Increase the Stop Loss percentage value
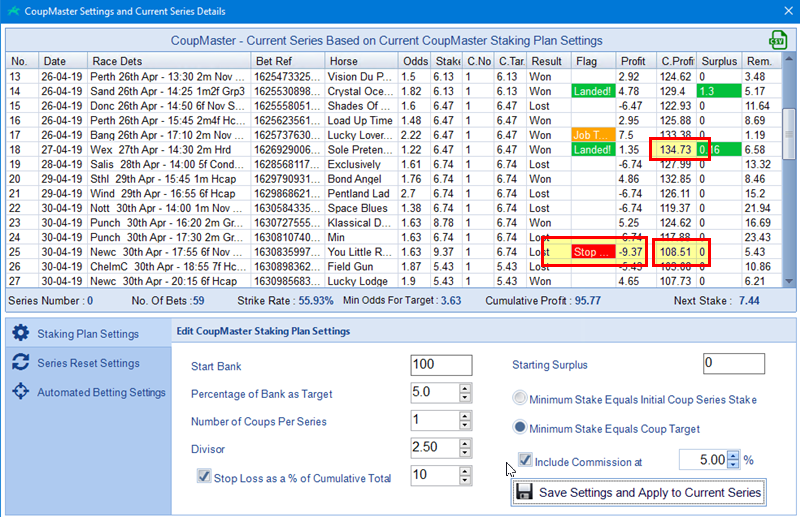This screenshot has height=517, width=800. (x=464, y=471)
